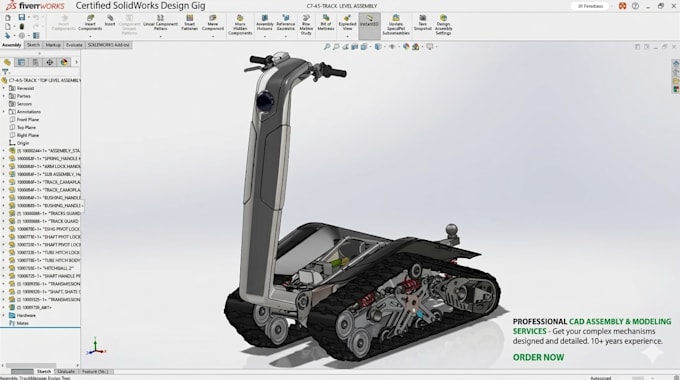This screenshot has height=380, width=680.
Task: Open the PropertyManager tab icon
Action: [x=21, y=62]
